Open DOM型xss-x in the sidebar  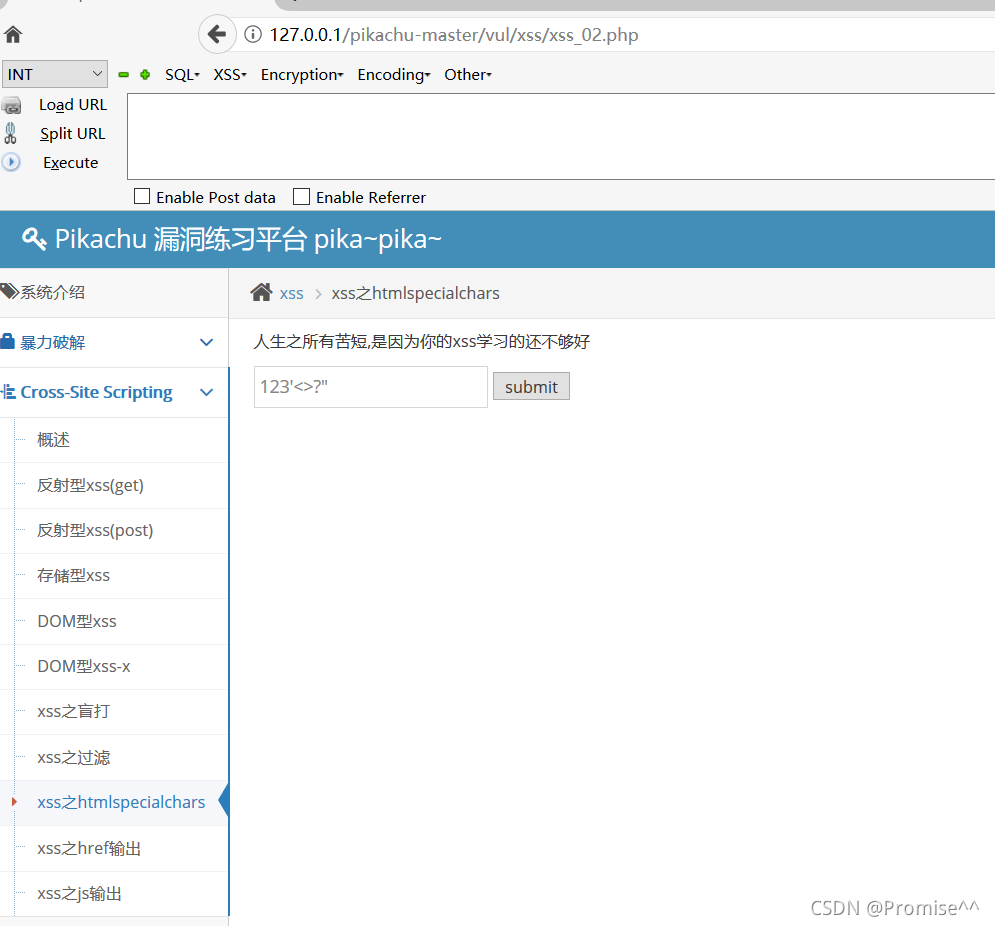coord(84,666)
